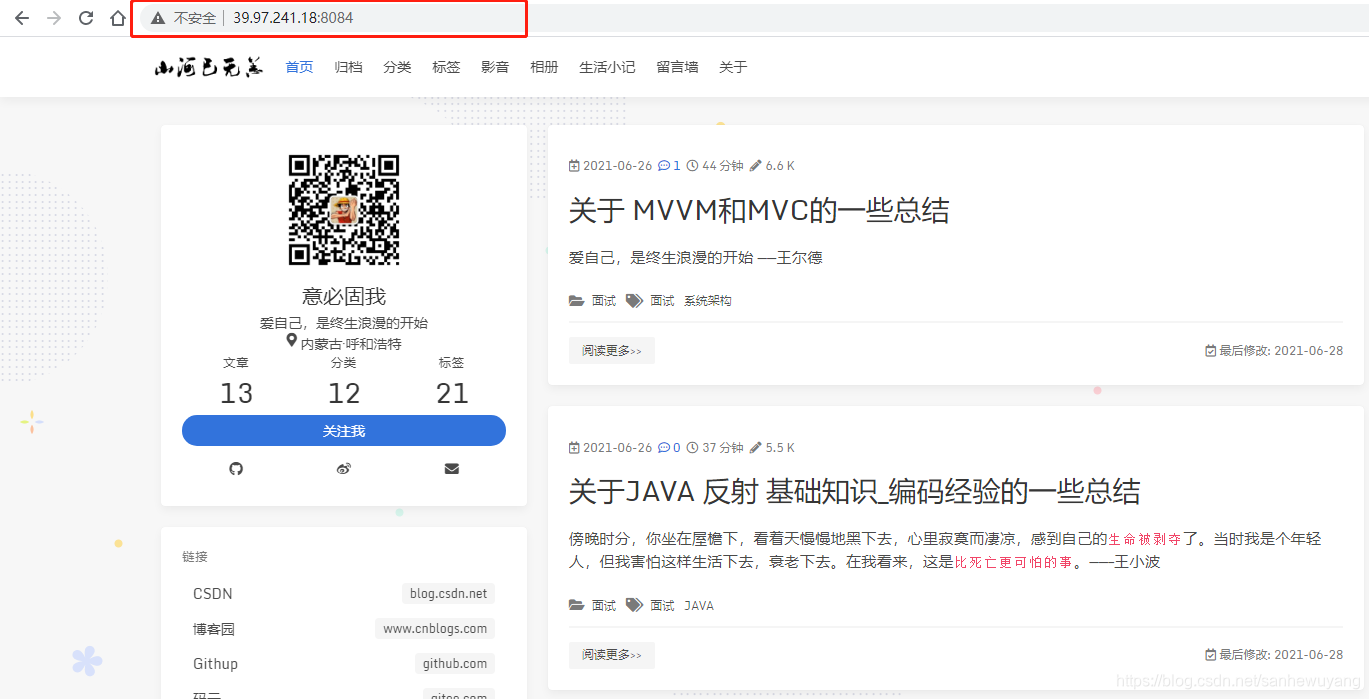1369x699 pixels.
Task: Open the Githup link row
Action: pos(344,664)
